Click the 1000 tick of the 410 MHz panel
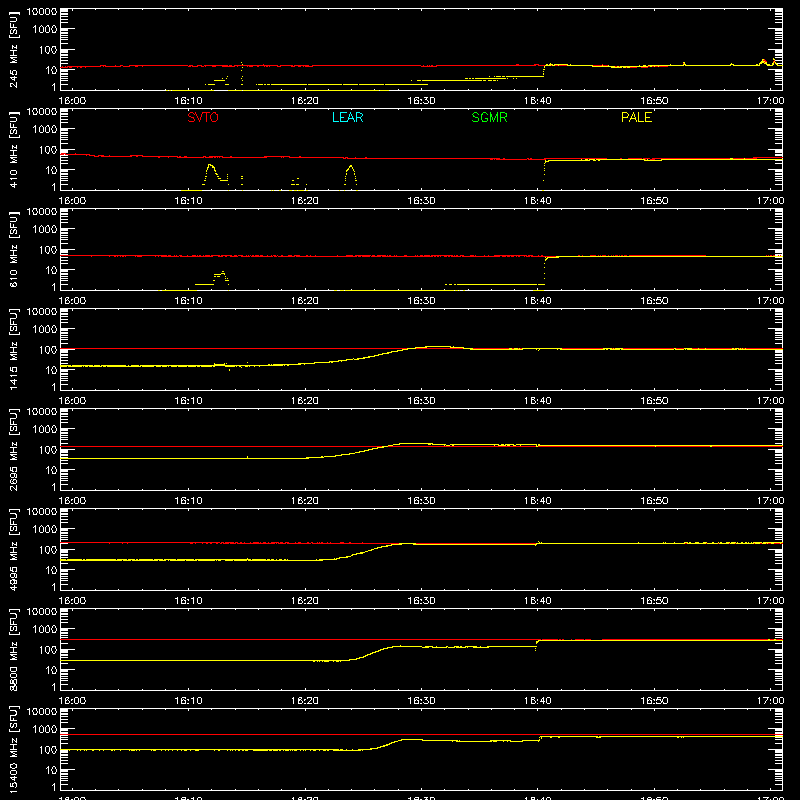 point(45,130)
